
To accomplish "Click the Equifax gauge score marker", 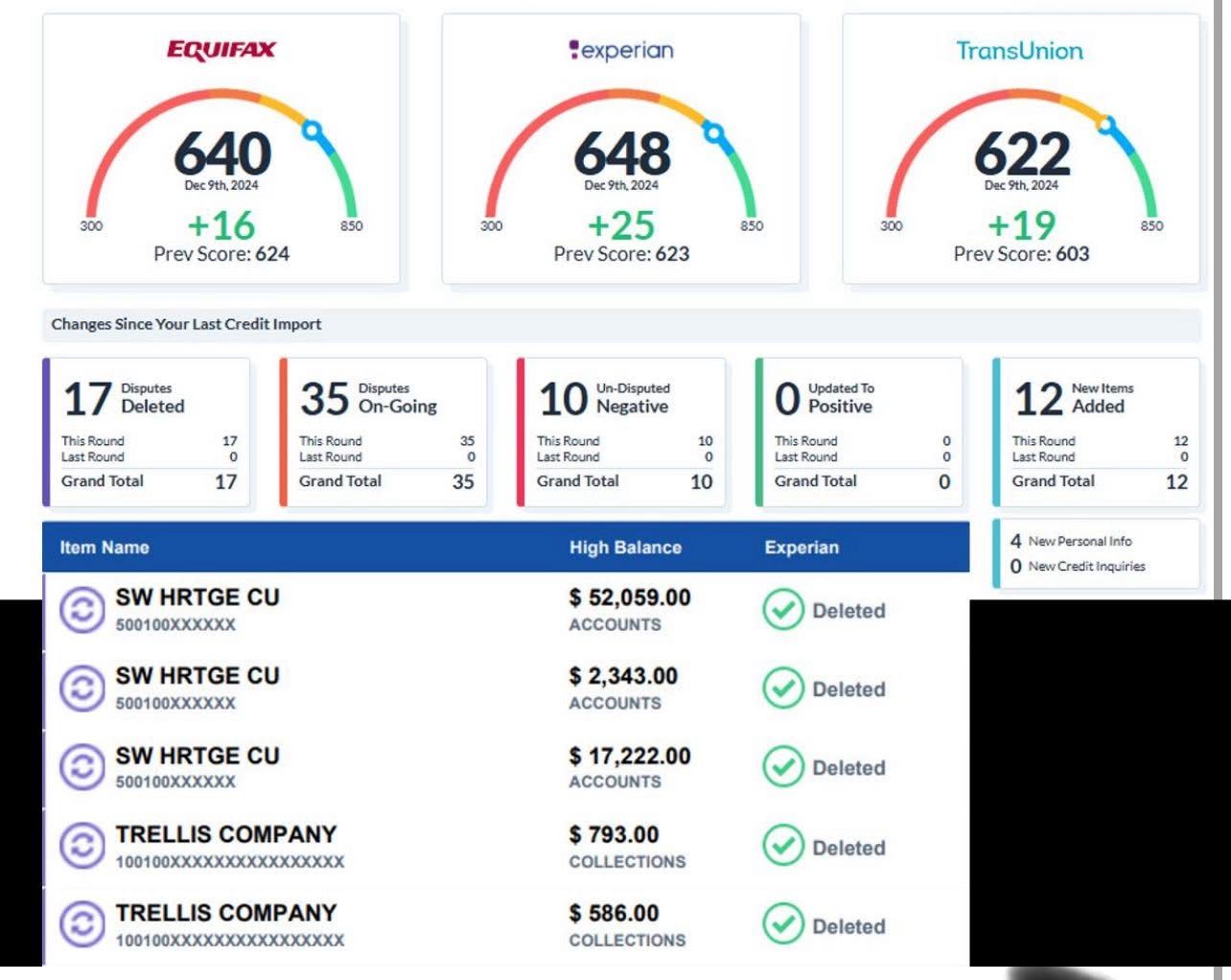I will pos(311,128).
